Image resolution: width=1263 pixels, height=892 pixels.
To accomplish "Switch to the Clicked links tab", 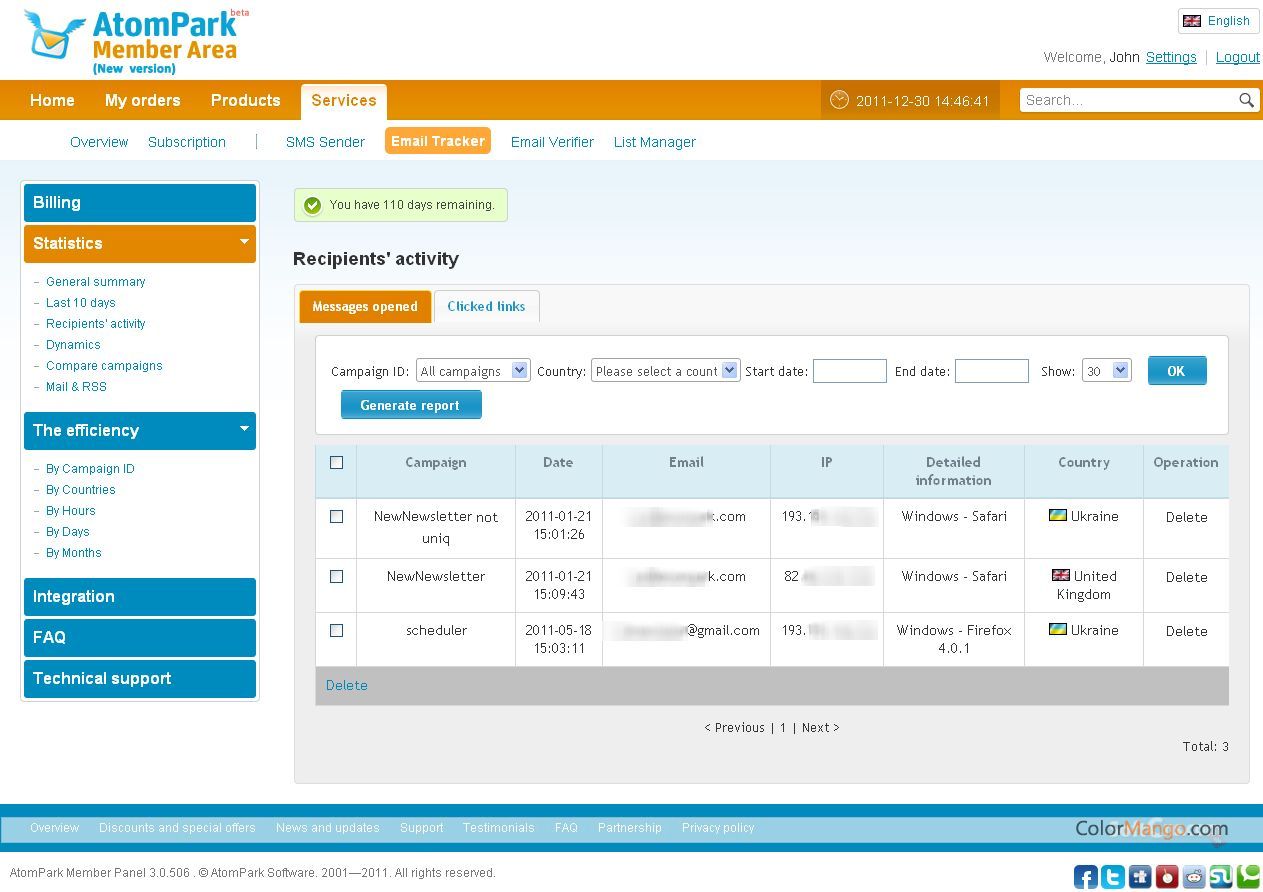I will click(x=486, y=306).
